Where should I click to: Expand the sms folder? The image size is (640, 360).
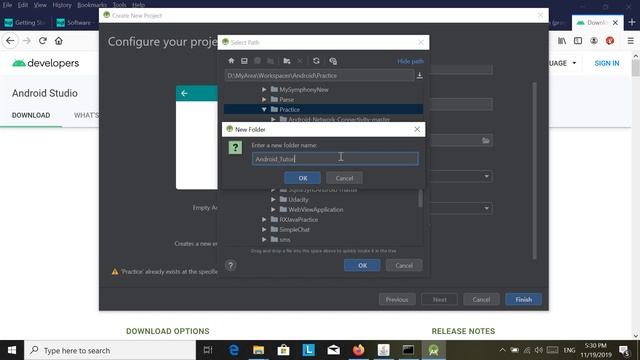[x=264, y=239]
